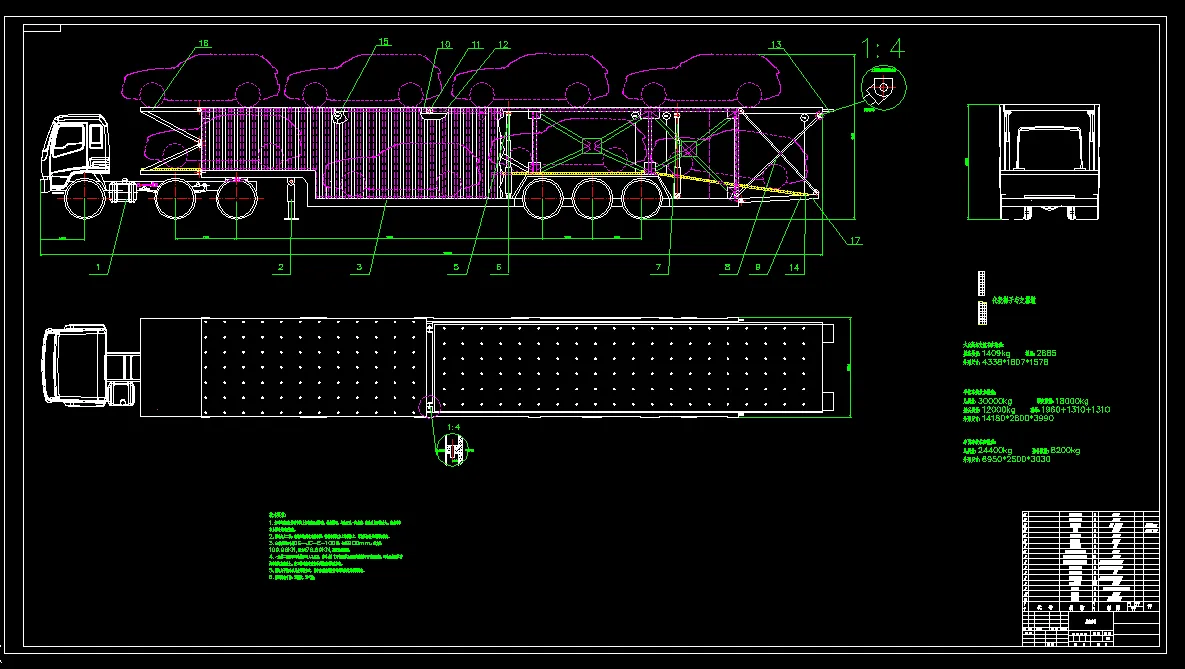Select the 18000kg value

1072,401
